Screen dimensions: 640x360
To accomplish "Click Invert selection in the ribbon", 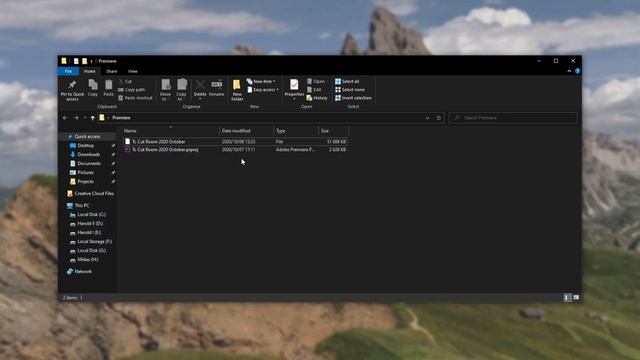I will coord(353,98).
